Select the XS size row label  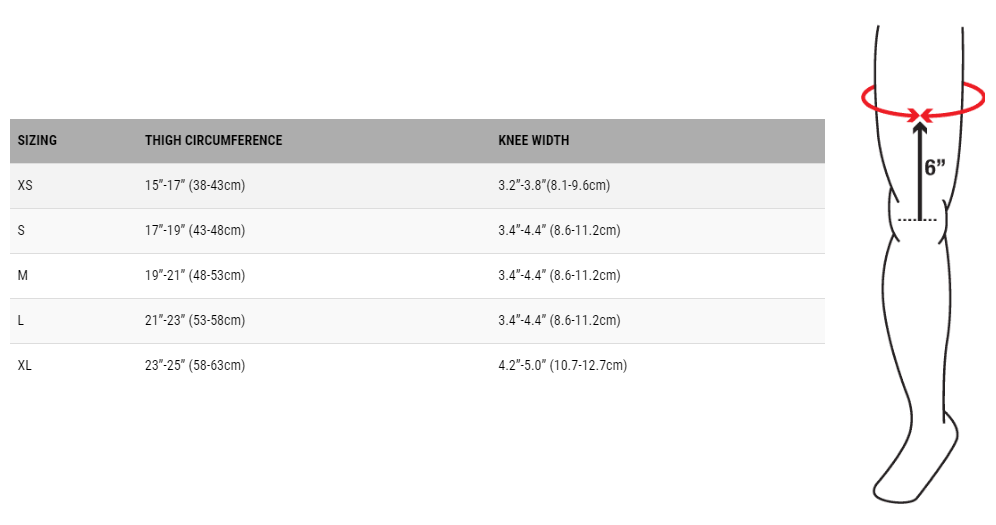point(26,186)
